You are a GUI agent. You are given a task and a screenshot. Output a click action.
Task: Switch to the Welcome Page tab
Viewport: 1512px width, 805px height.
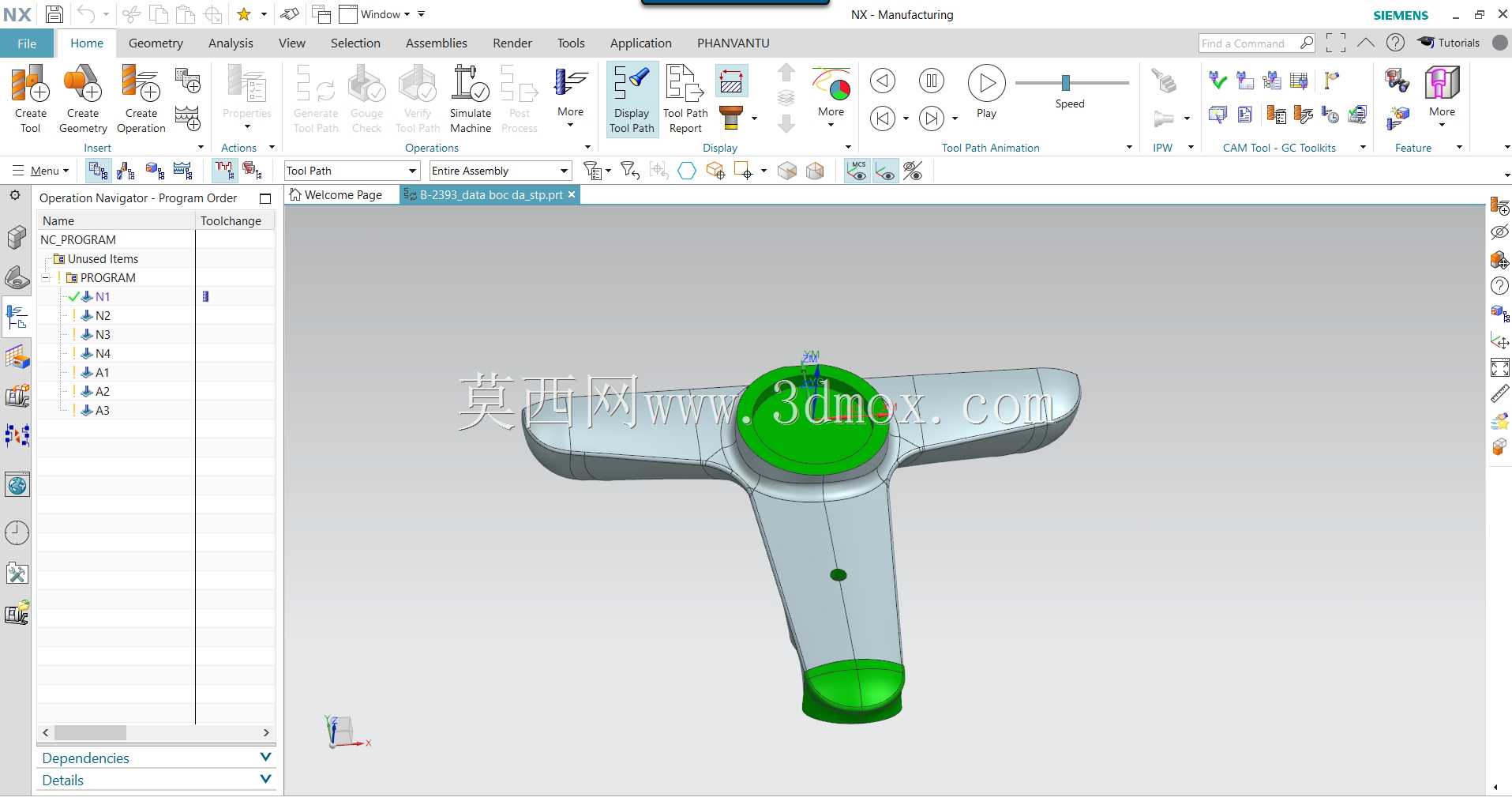pyautogui.click(x=336, y=195)
